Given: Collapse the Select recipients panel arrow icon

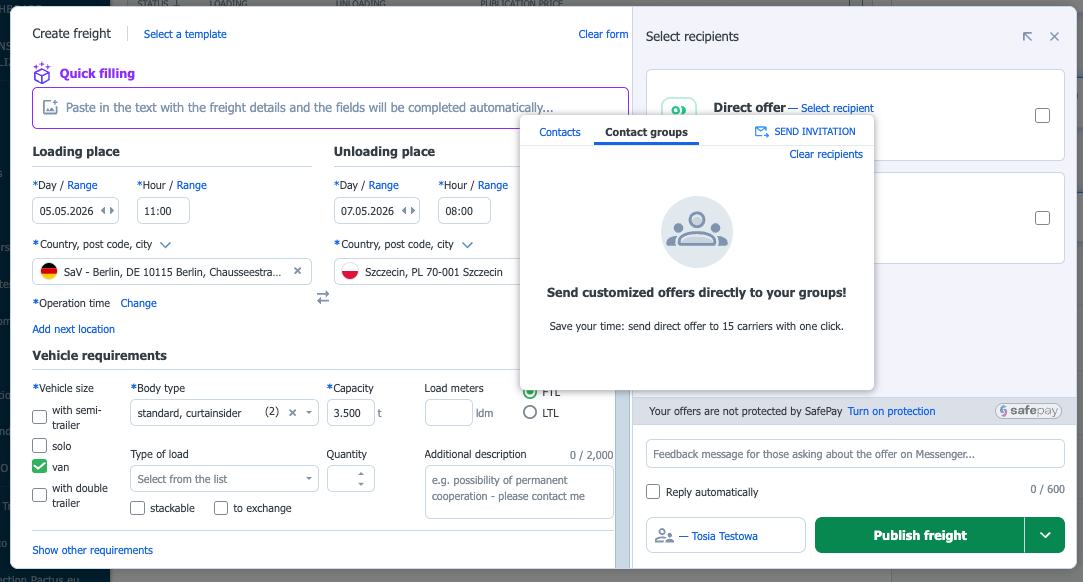Looking at the screenshot, I should point(1027,37).
